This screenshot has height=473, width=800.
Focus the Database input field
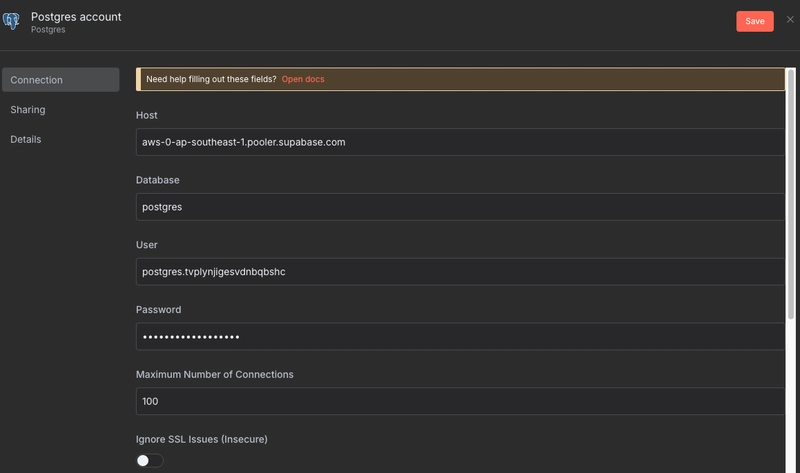460,207
